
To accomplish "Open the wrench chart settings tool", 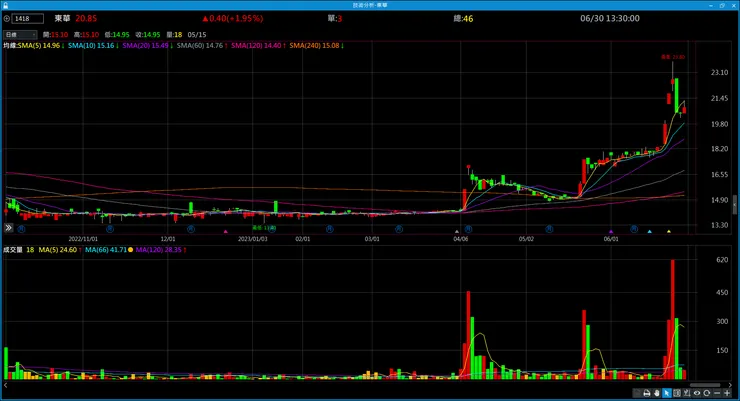I will tap(687, 393).
